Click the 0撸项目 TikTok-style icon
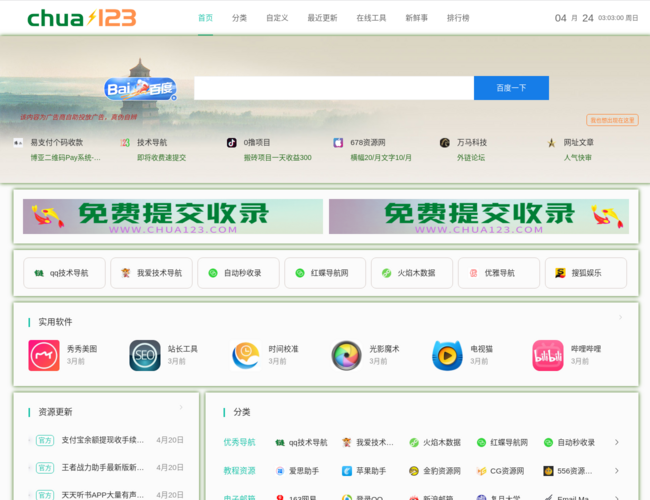This screenshot has width=650, height=500. 231,143
